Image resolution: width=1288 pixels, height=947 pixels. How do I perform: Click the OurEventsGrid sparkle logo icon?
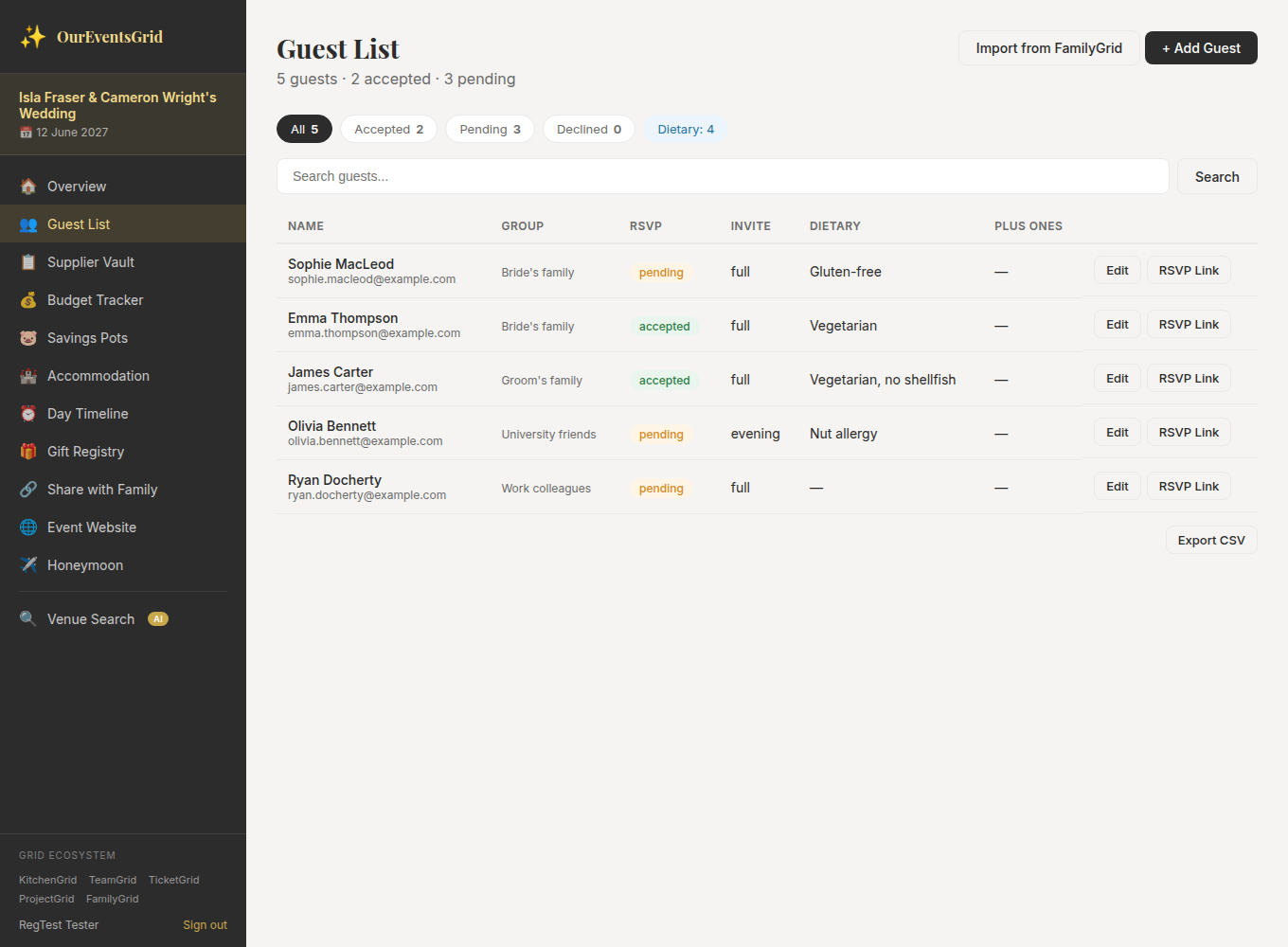(33, 37)
